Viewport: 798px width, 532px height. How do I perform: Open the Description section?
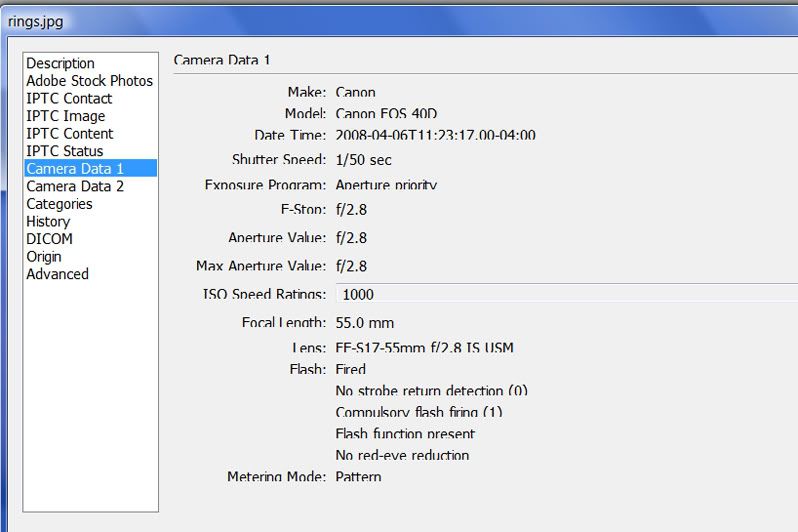click(60, 63)
